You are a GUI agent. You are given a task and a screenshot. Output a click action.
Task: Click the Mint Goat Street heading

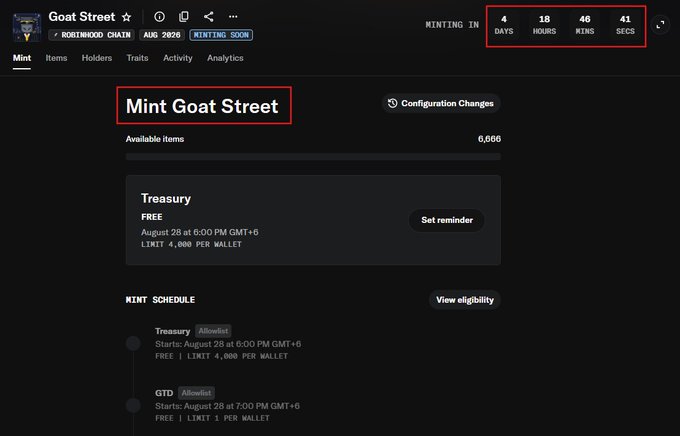[x=202, y=106]
